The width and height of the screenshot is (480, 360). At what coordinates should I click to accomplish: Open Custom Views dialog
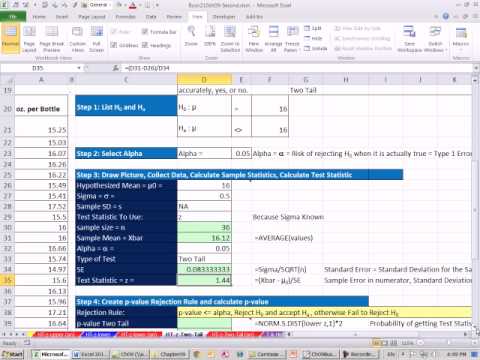pos(77,39)
